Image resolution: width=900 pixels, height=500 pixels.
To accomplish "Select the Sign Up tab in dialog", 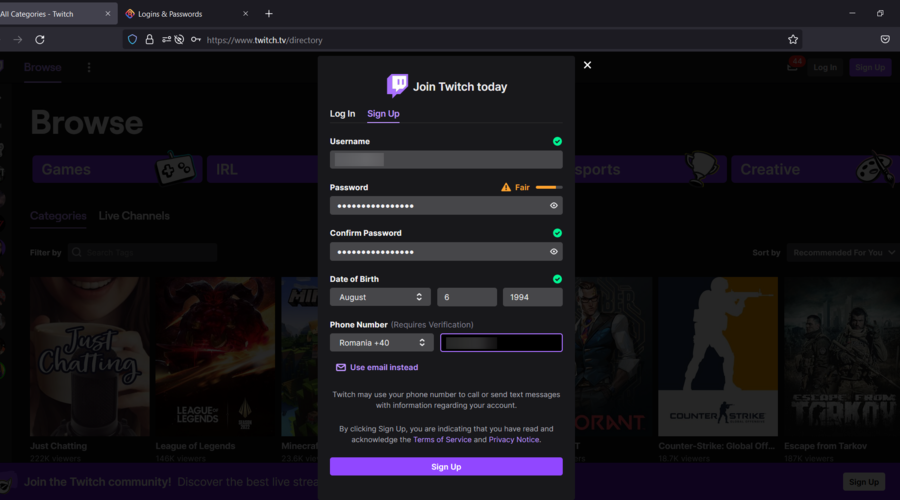I will (x=383, y=114).
